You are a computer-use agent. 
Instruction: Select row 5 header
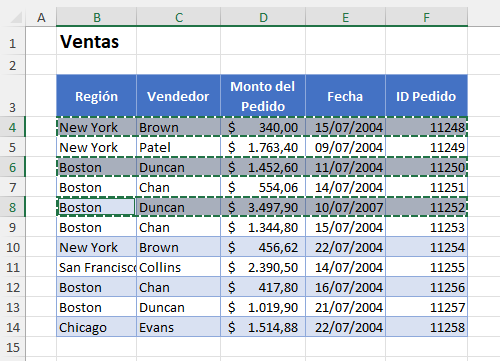pos(13,147)
